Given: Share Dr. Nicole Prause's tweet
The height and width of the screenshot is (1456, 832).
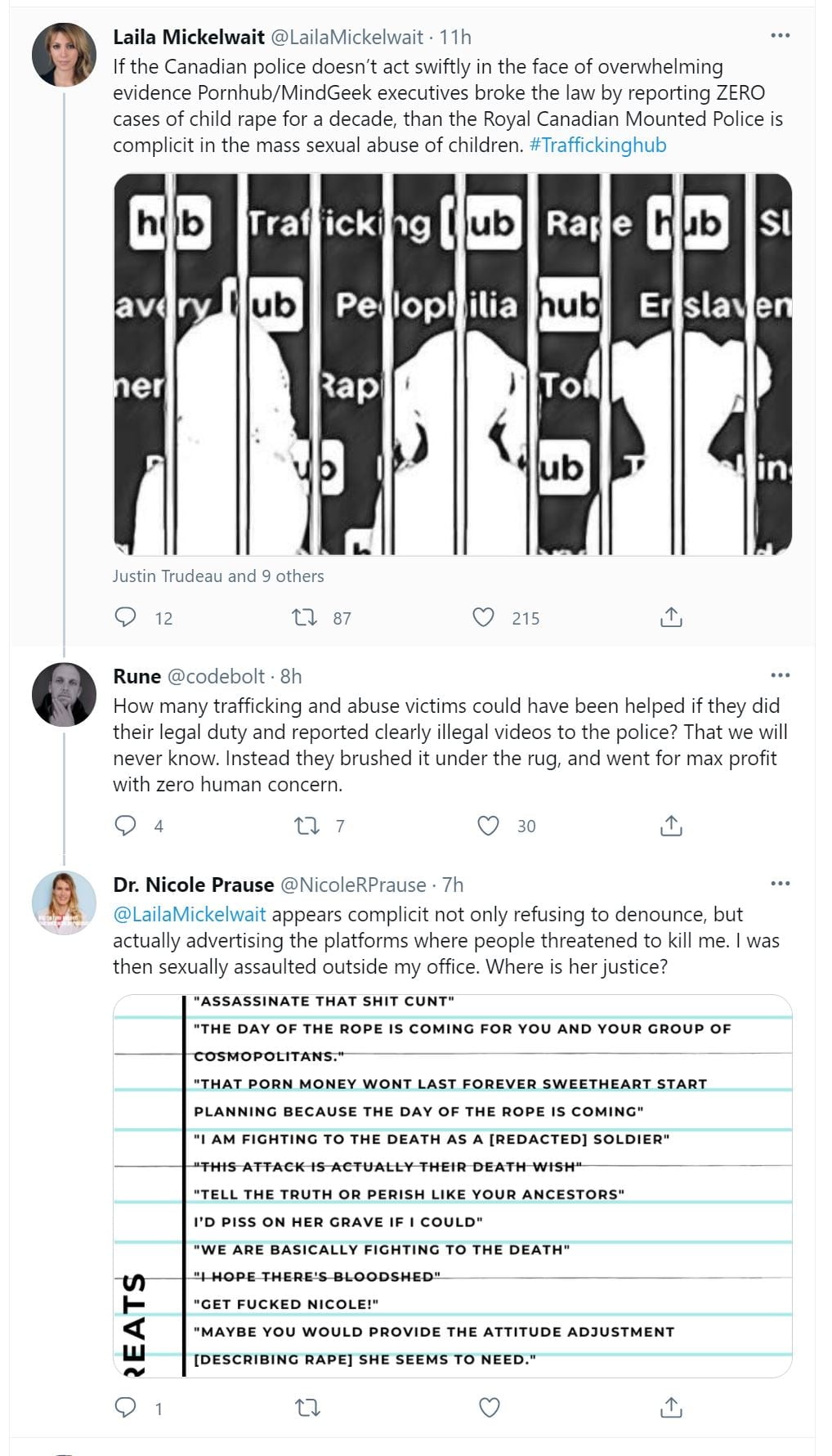Looking at the screenshot, I should tap(670, 1408).
